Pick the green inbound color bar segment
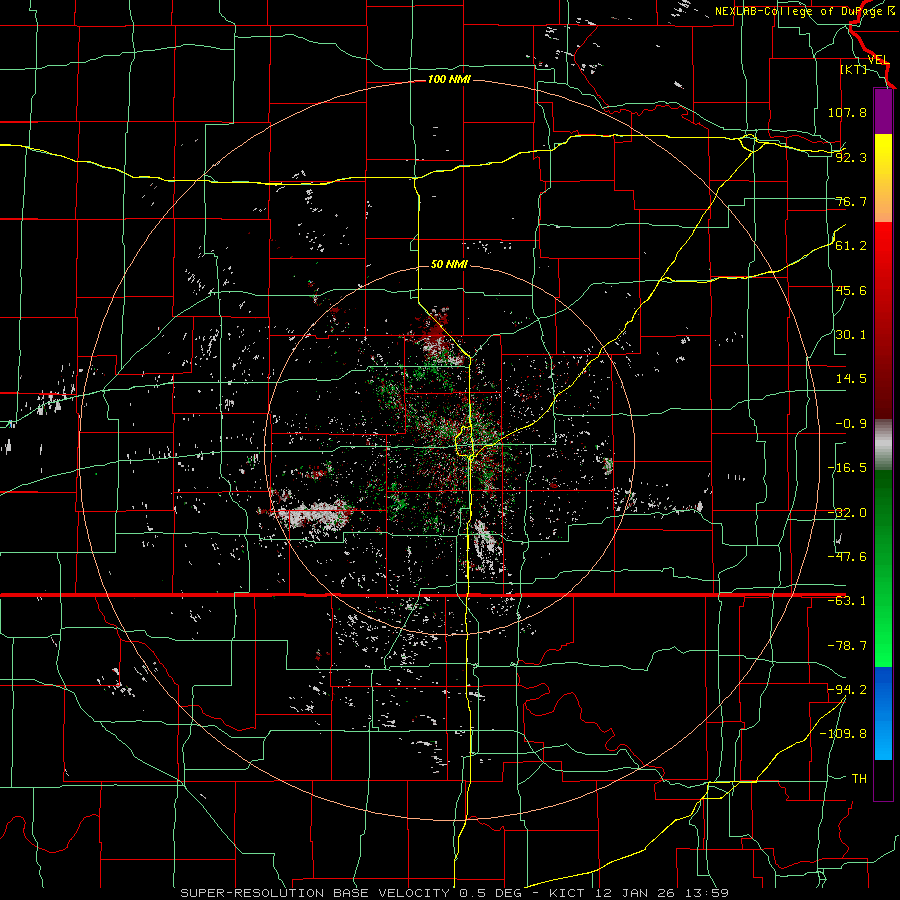This screenshot has width=900, height=900. tap(883, 568)
